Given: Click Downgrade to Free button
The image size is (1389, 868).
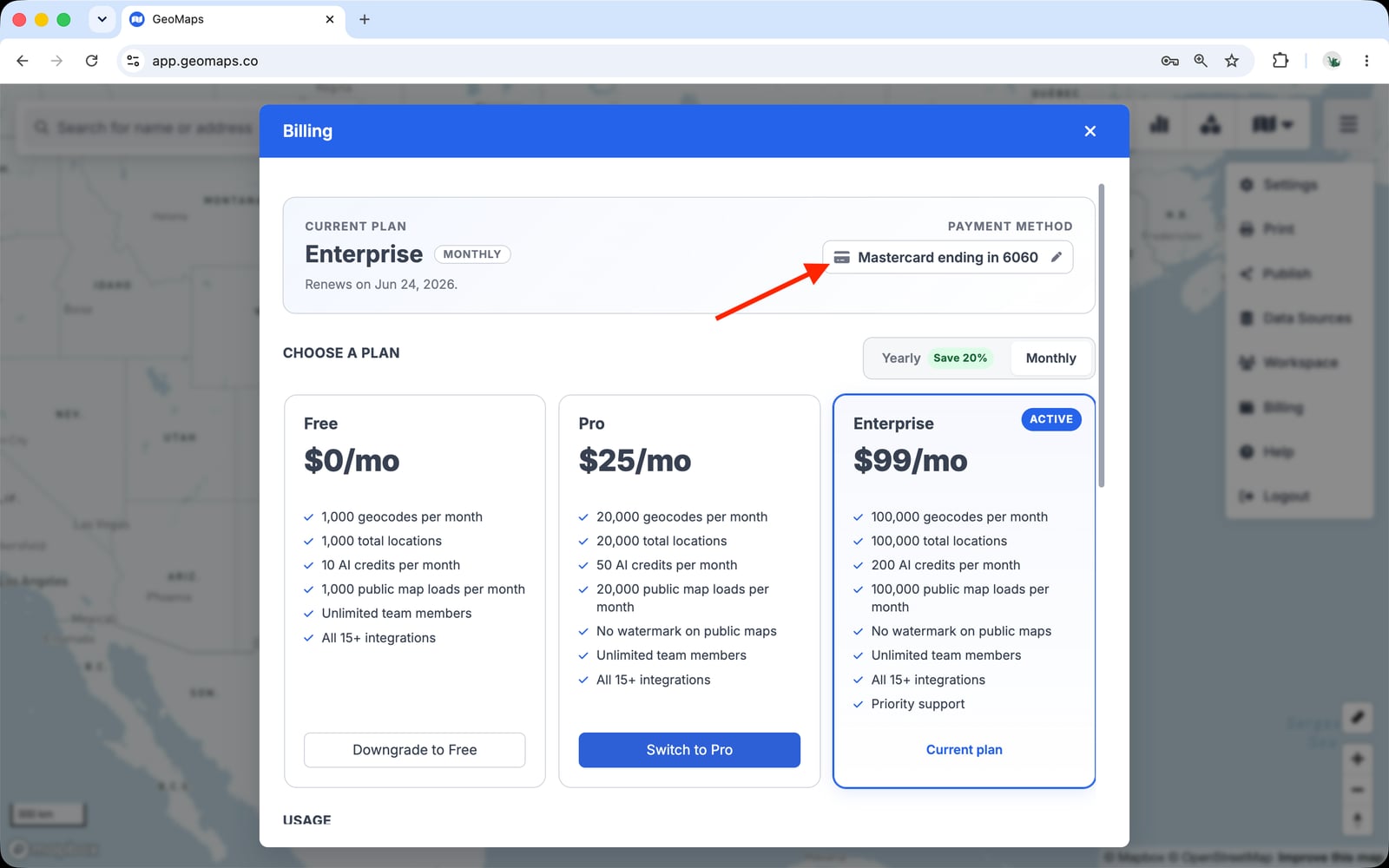Looking at the screenshot, I should (x=415, y=750).
